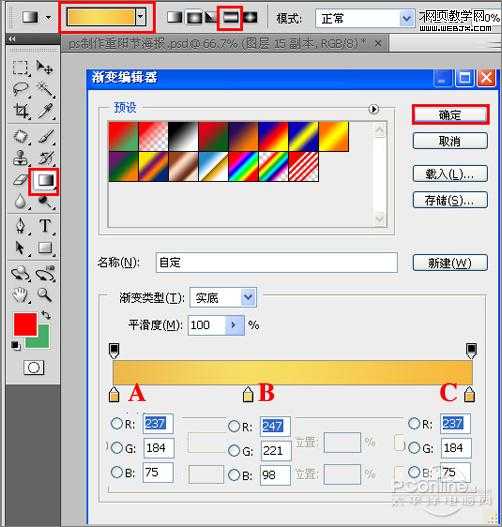Viewport: 502px width, 527px height.
Task: Pick the red foreground color swatch
Action: (x=25, y=324)
